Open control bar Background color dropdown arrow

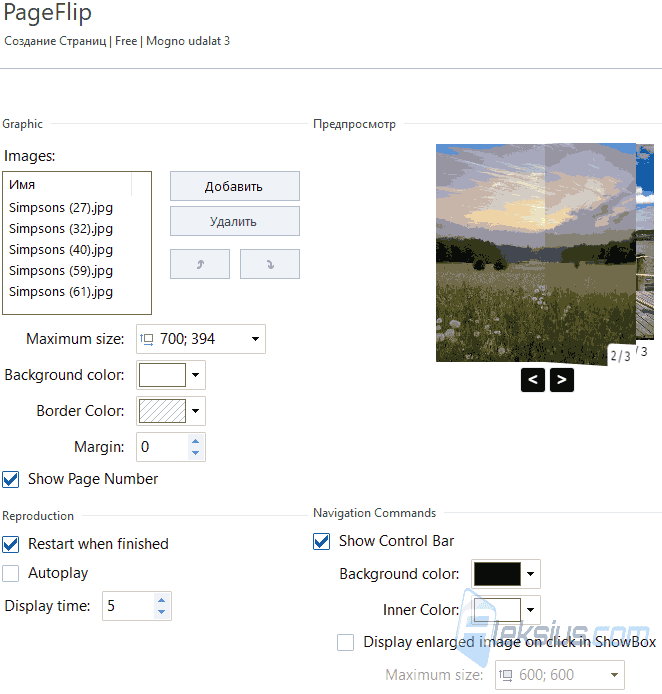(x=531, y=574)
